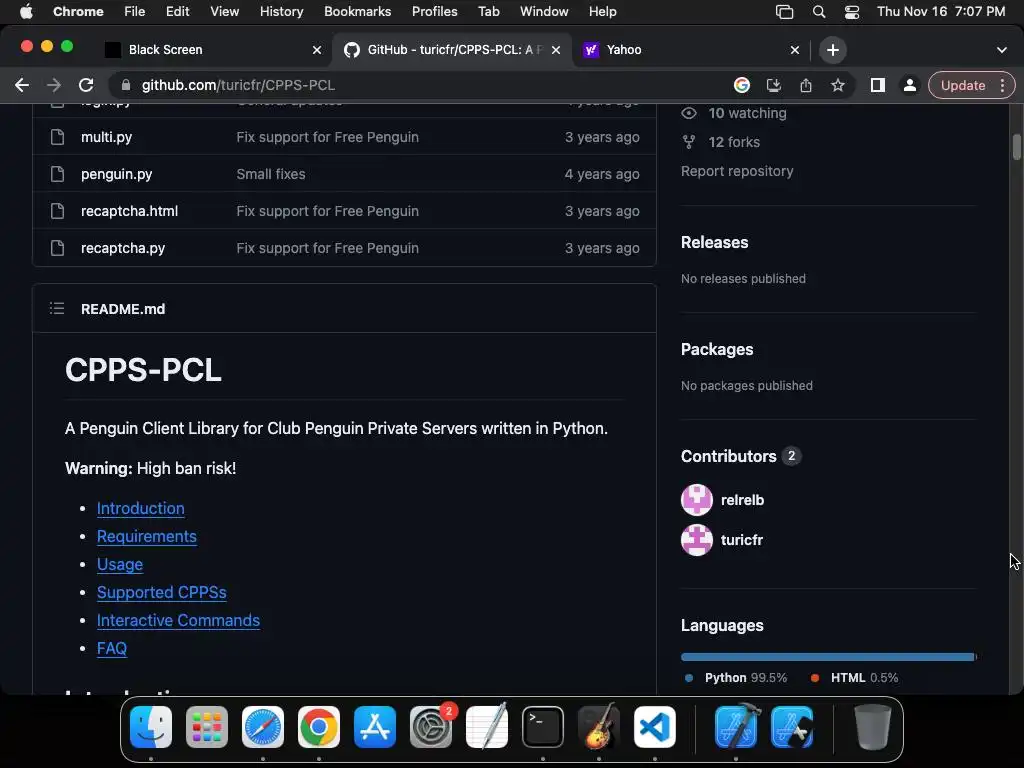Viewport: 1024px width, 768px height.
Task: Launch Safari from the Dock
Action: click(263, 727)
